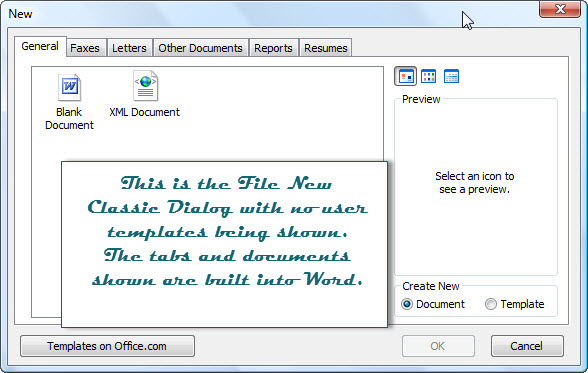Open the General tab

pos(40,46)
